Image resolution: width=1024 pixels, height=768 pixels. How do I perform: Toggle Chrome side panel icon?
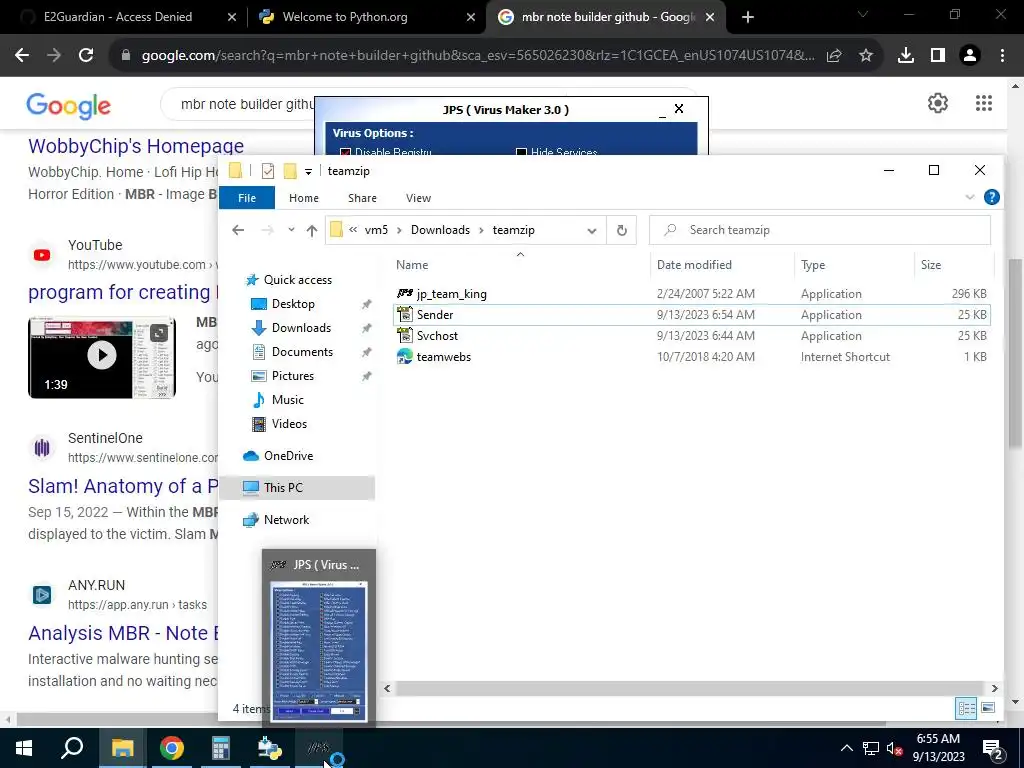(x=938, y=56)
